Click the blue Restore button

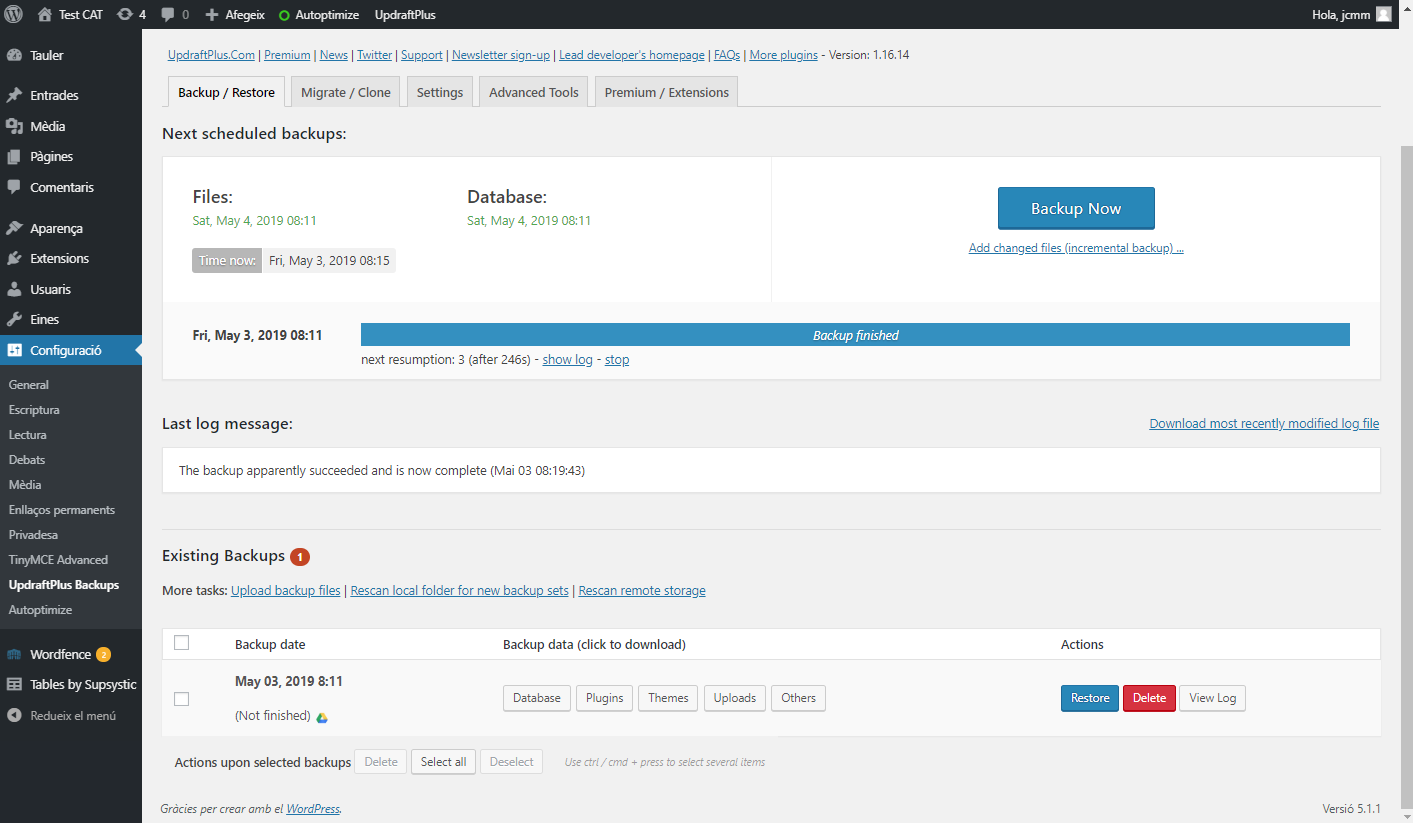click(x=1090, y=698)
